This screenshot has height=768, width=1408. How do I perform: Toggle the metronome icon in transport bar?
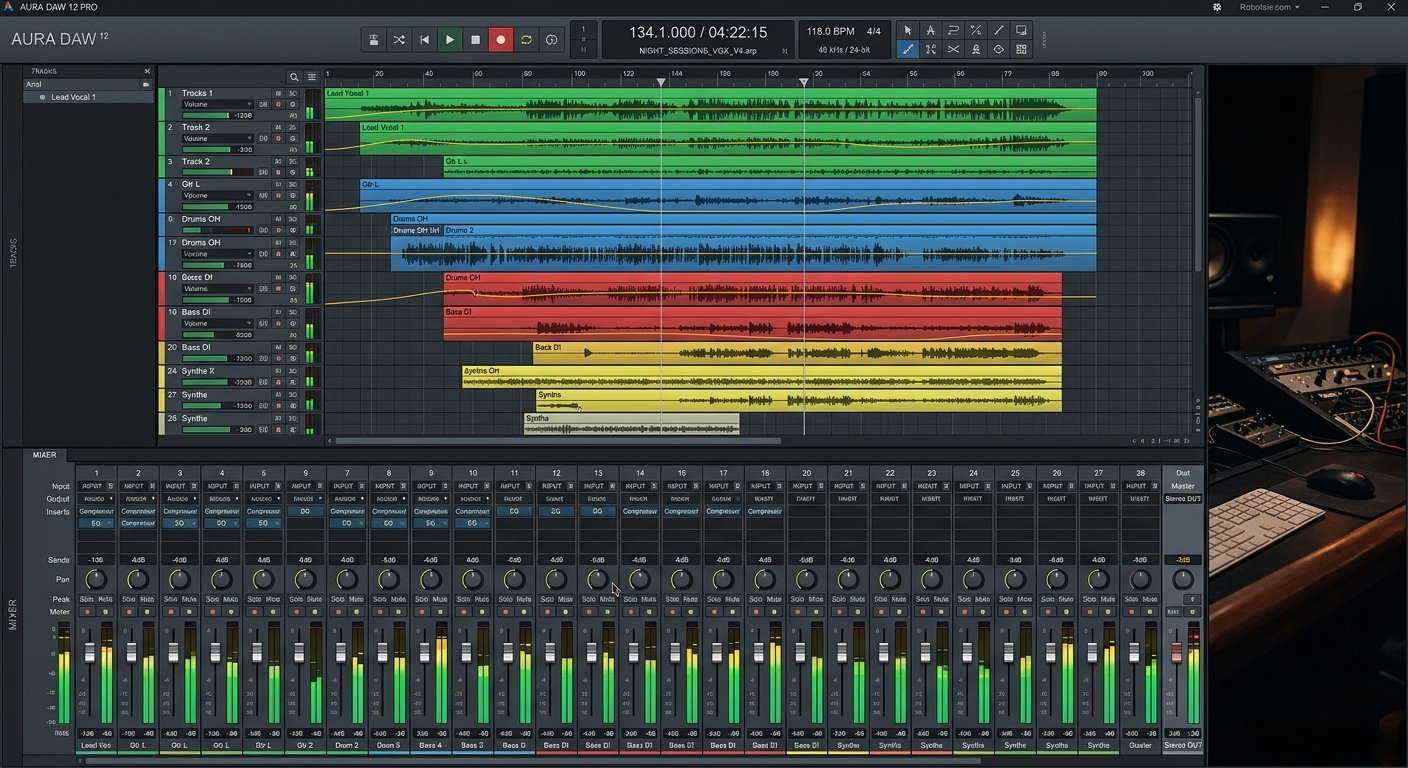coord(551,40)
